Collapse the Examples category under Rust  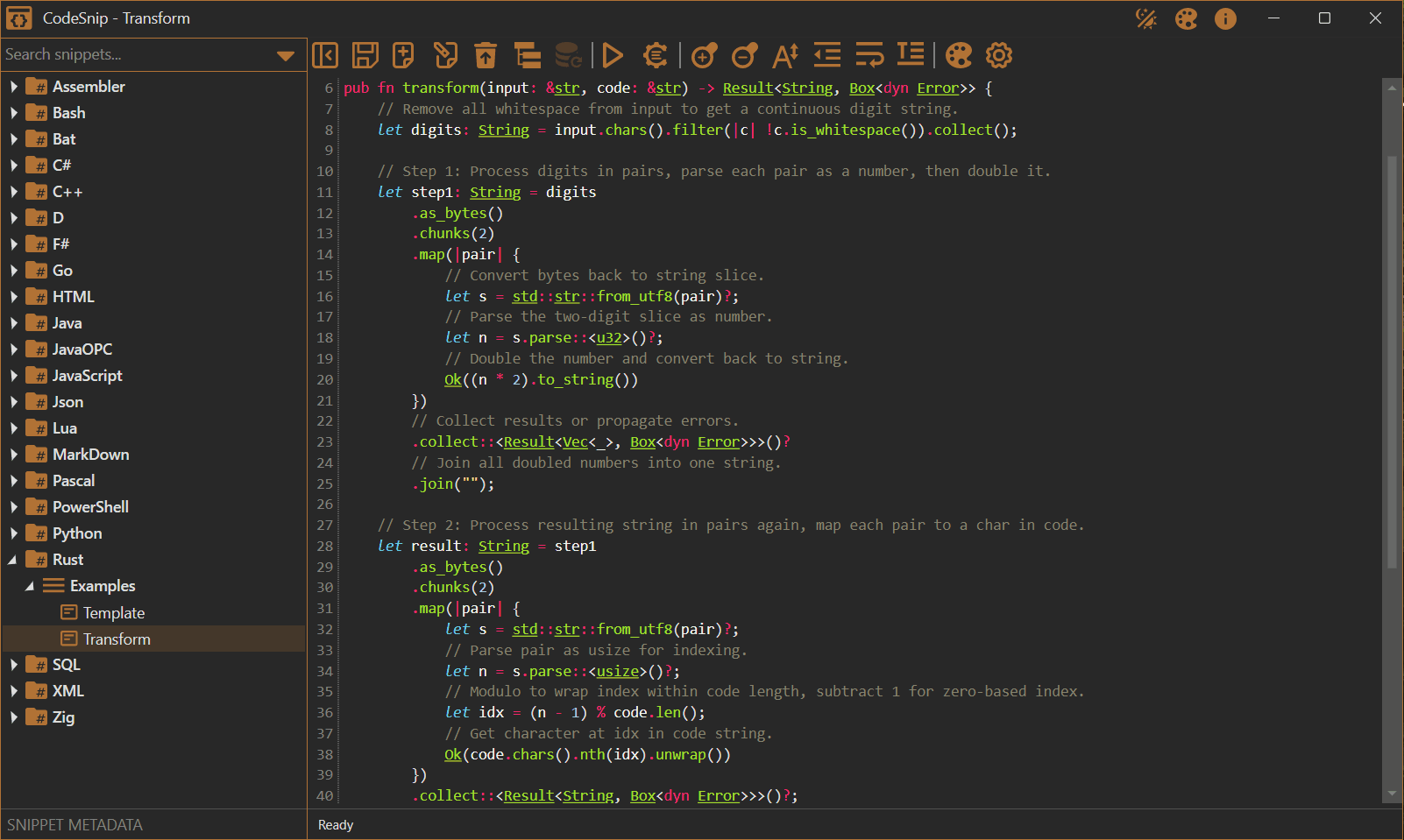(x=31, y=586)
